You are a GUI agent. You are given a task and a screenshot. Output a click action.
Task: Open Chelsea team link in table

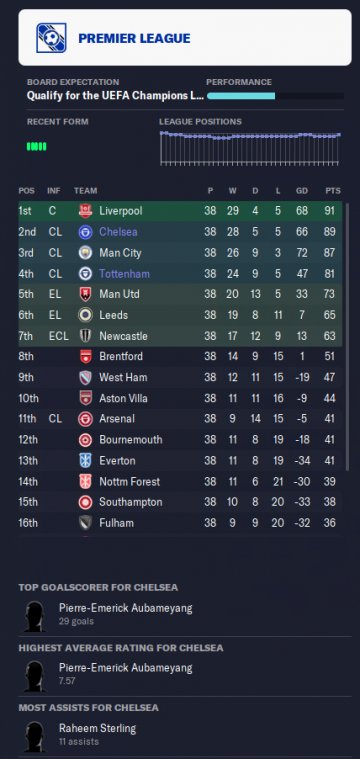click(x=118, y=232)
